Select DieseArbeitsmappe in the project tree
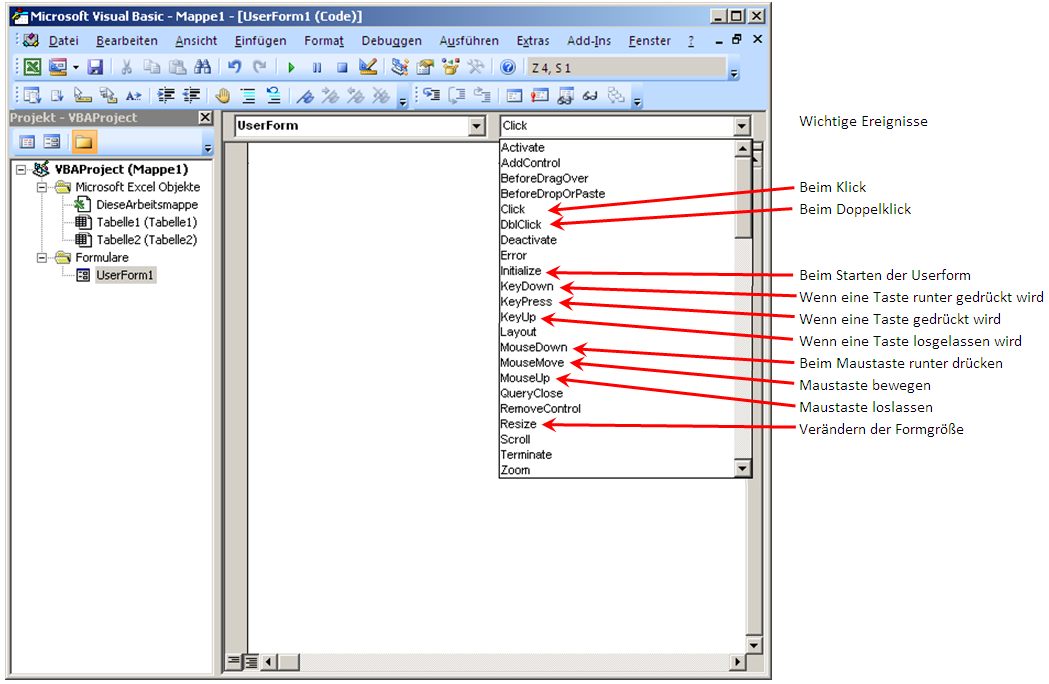This screenshot has height=684, width=1049. pyautogui.click(x=147, y=205)
